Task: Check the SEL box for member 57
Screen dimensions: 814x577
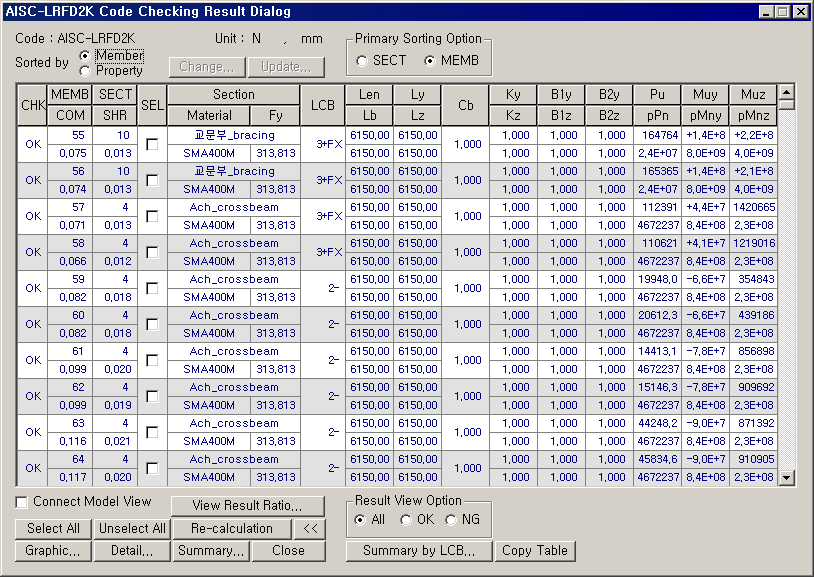Action: (152, 214)
